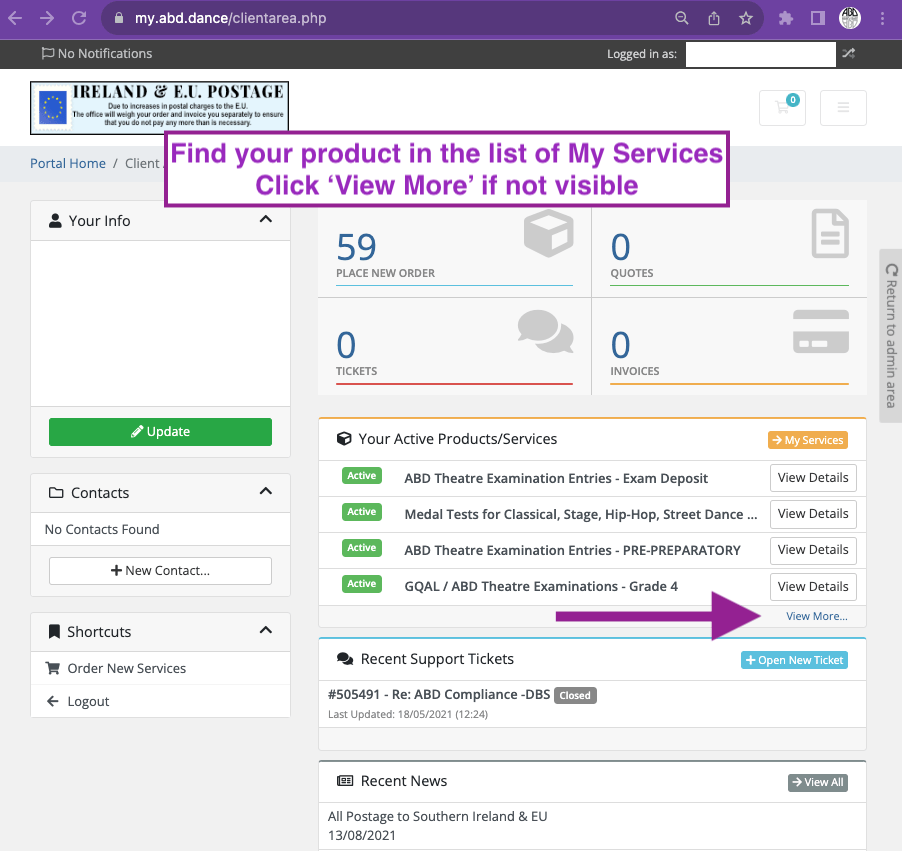Bookmark this page with star icon
Viewport: 902px width, 851px height.
[x=745, y=18]
